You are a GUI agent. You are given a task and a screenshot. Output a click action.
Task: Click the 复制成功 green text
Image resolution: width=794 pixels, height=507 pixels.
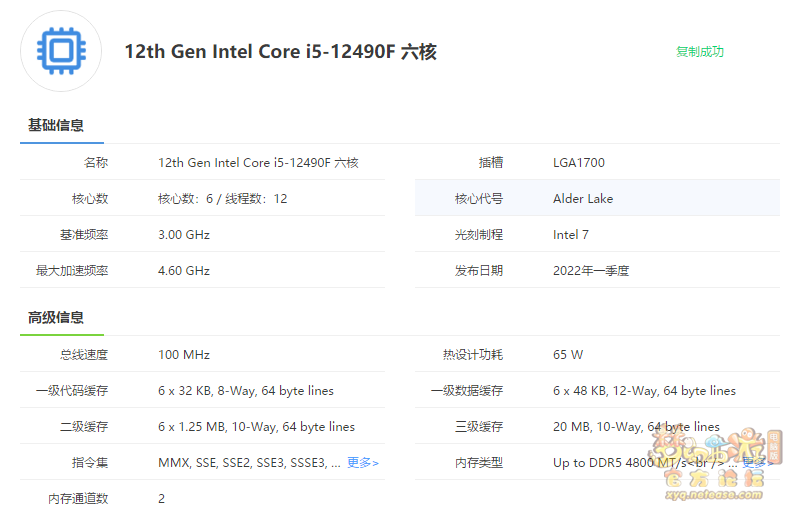[700, 52]
